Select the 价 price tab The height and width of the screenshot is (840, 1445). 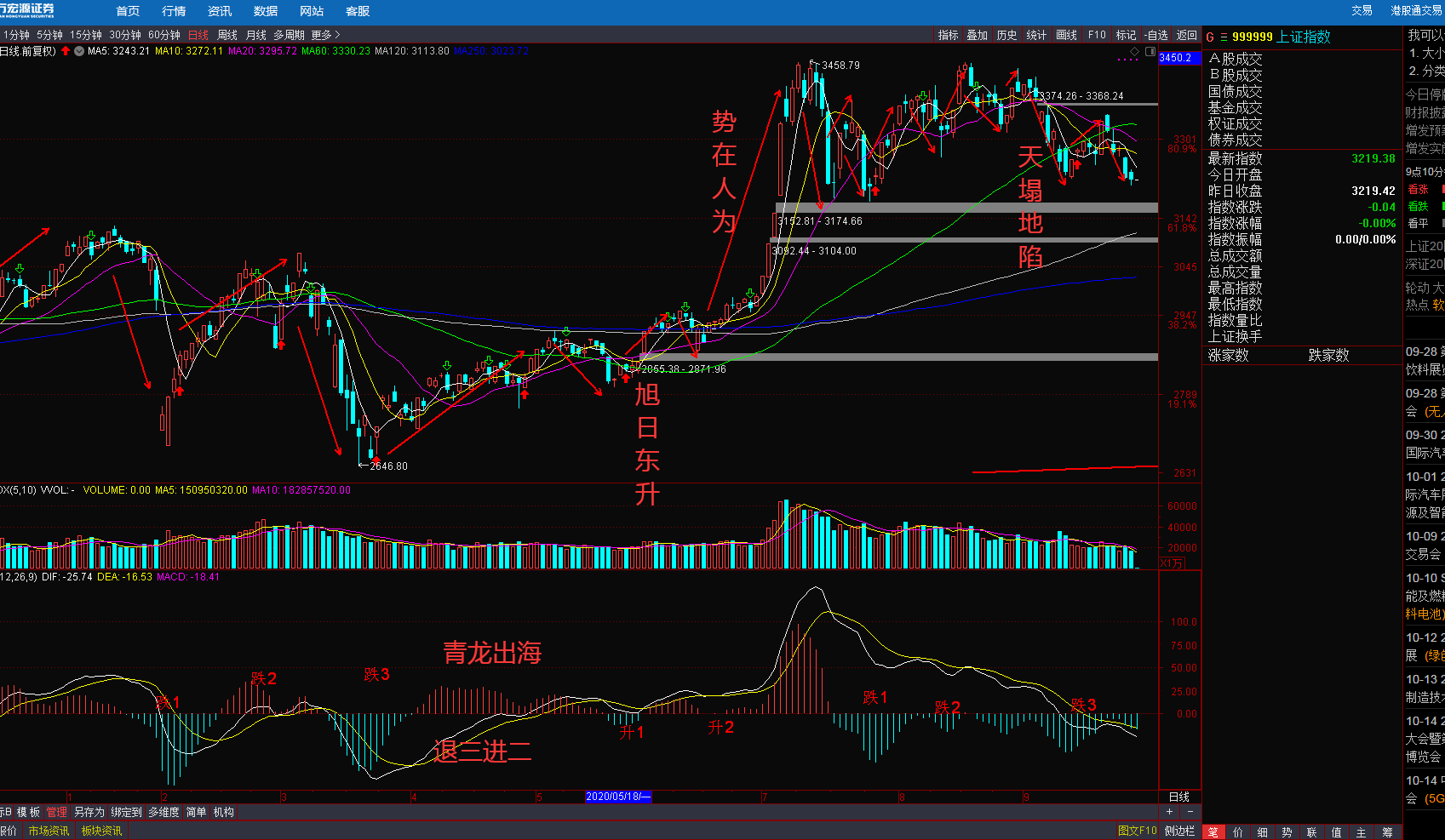tap(1237, 831)
